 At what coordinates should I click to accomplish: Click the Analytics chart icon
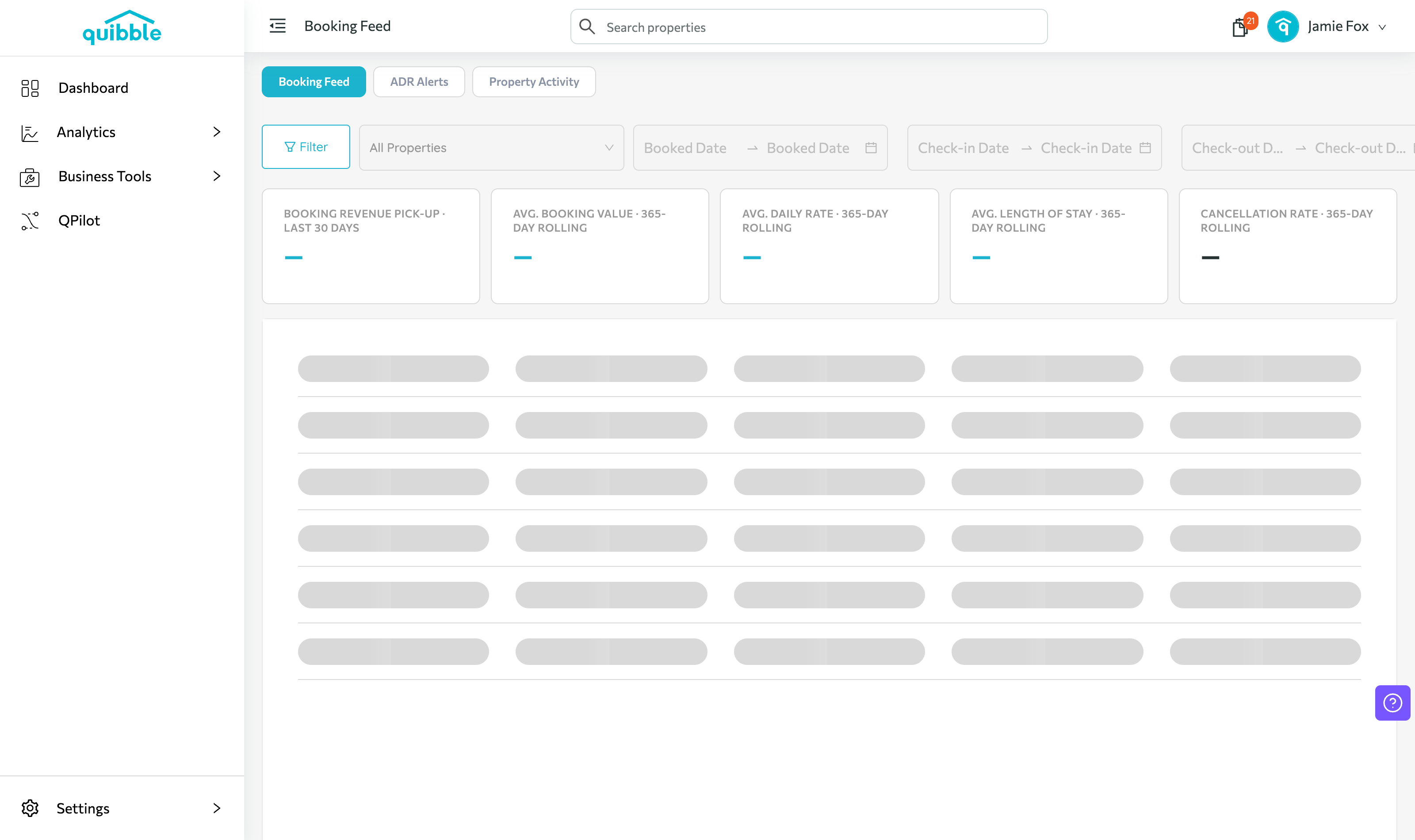point(30,133)
